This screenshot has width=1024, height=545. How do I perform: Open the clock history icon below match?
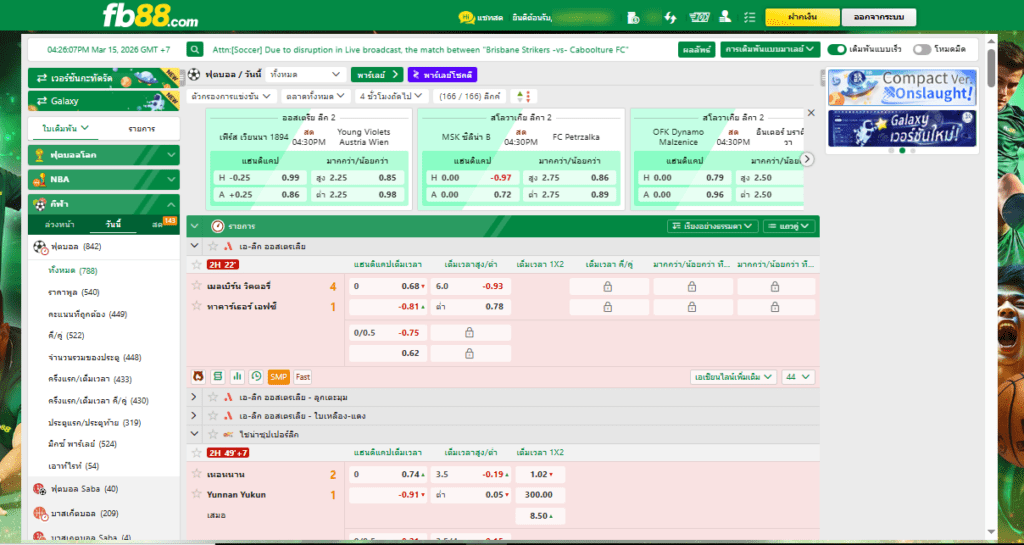(256, 377)
